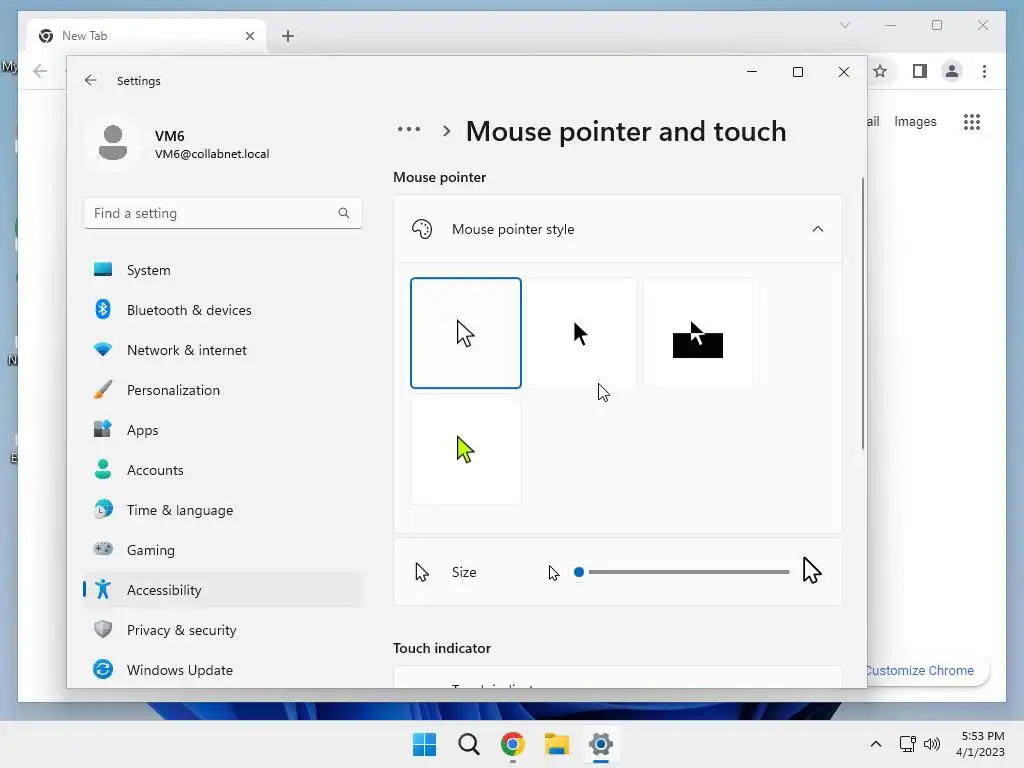Go back using the Settings back arrow
This screenshot has width=1024, height=768.
click(x=91, y=80)
